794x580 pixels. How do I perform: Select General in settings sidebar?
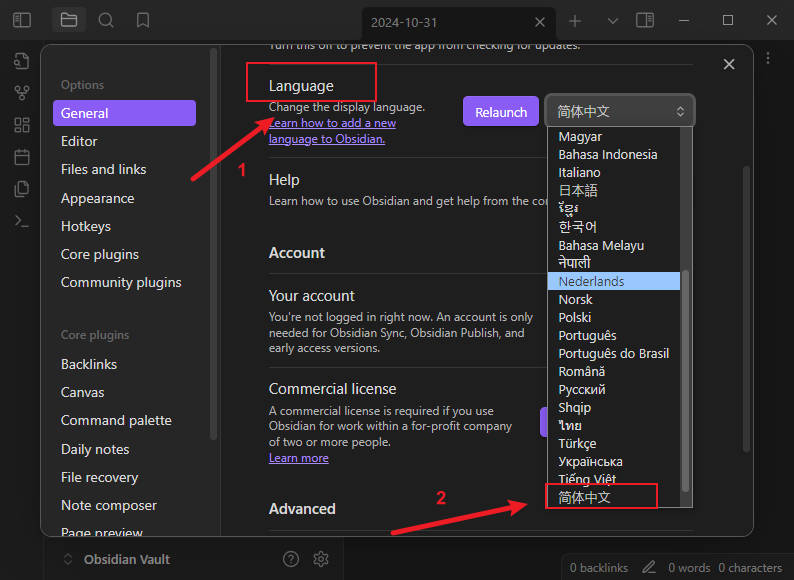click(124, 113)
